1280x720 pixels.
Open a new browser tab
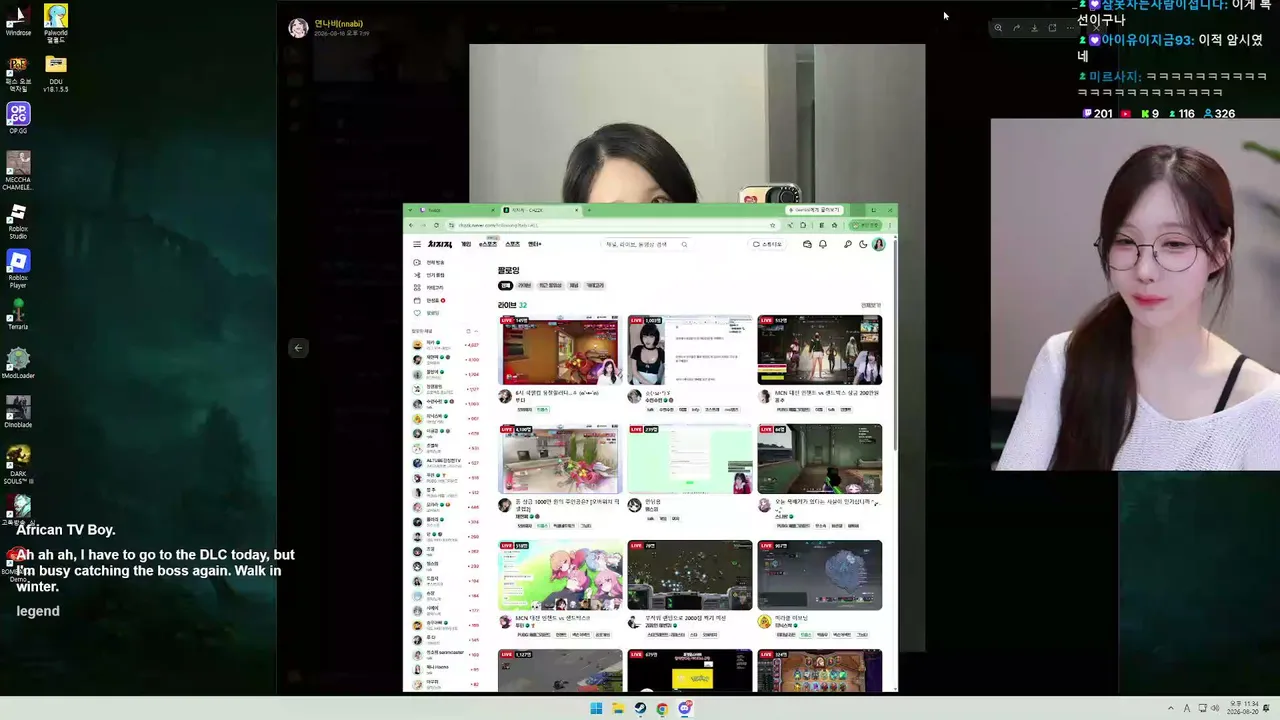click(589, 210)
